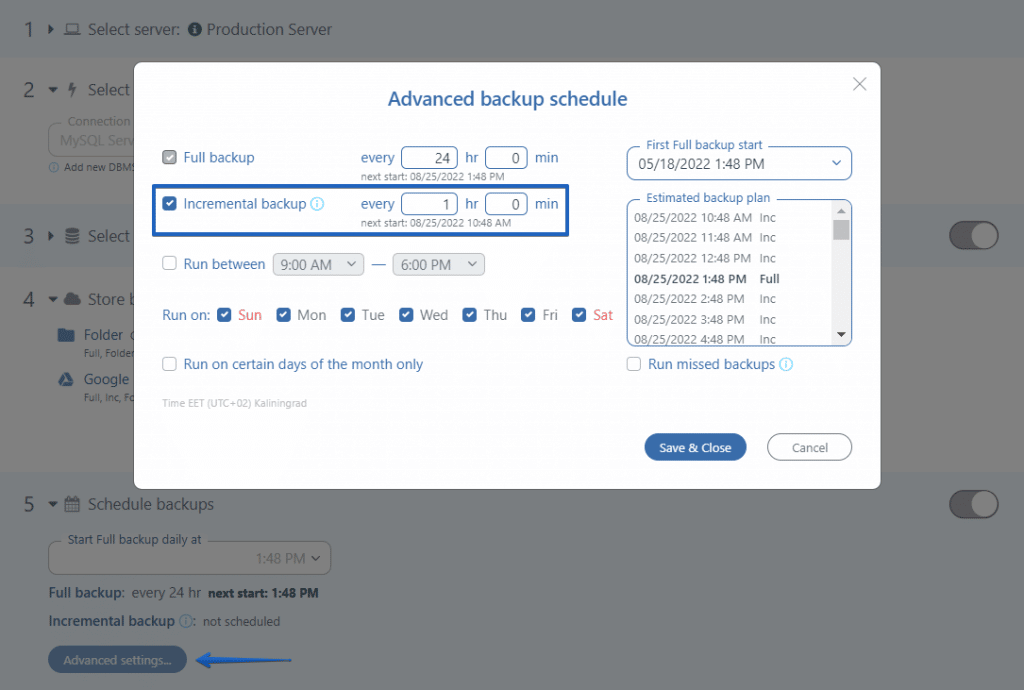Click the lightning bolt icon on step 2

click(x=72, y=90)
